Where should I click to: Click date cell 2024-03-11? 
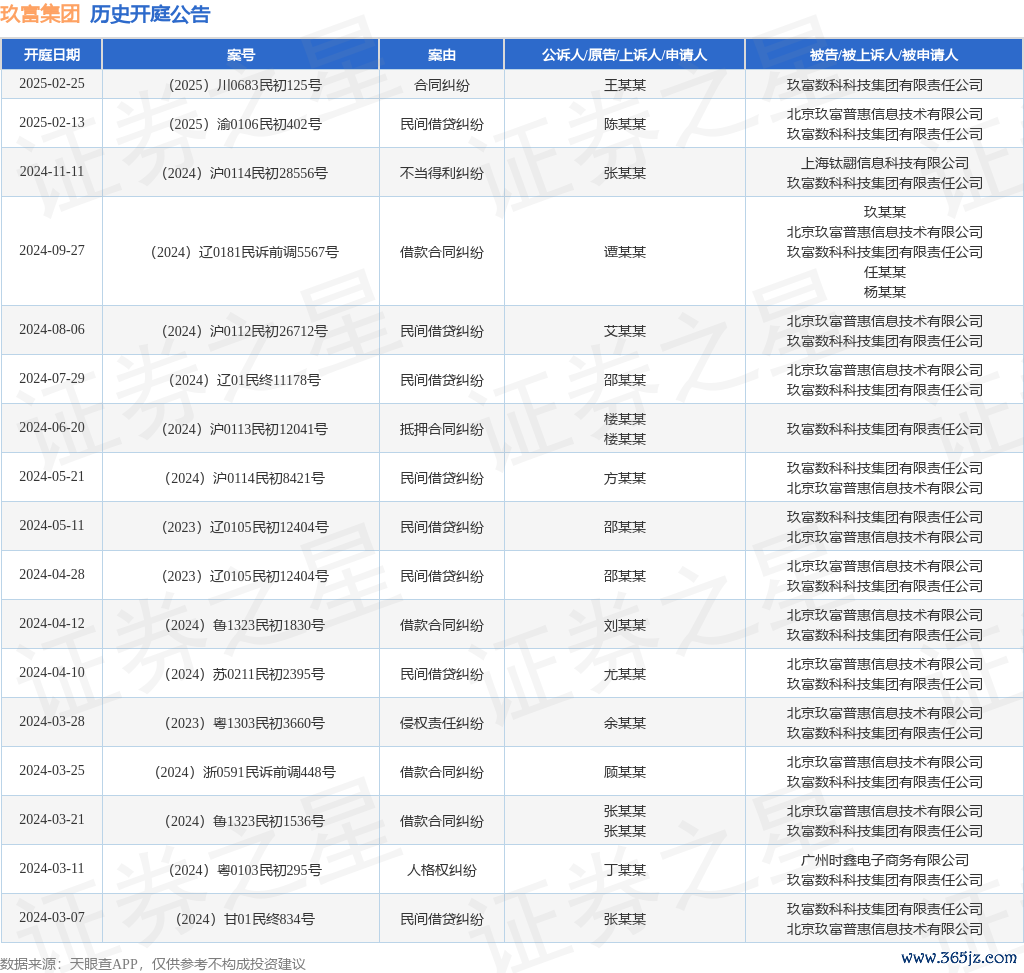click(52, 869)
